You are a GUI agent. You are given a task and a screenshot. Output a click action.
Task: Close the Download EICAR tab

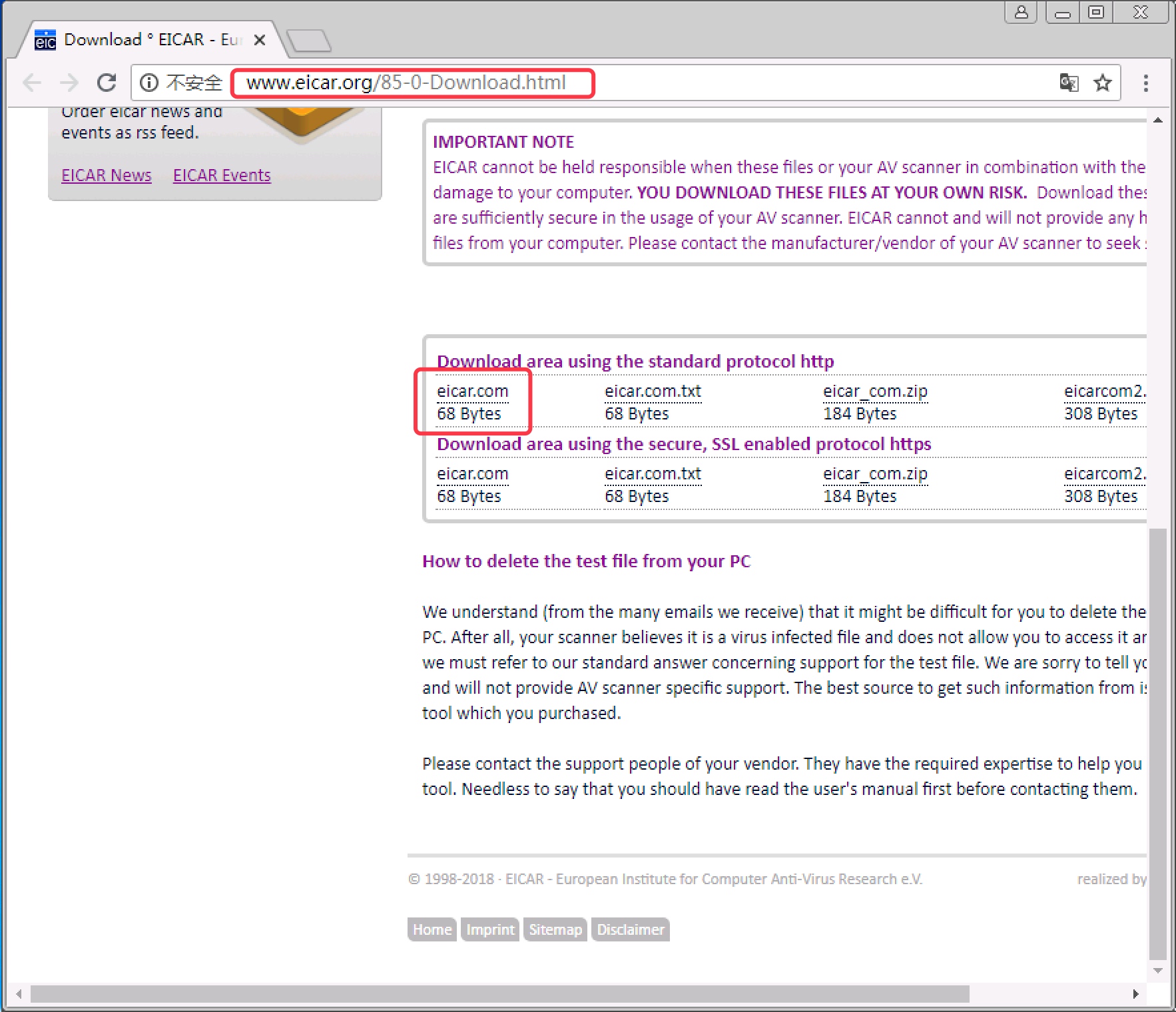coord(260,40)
